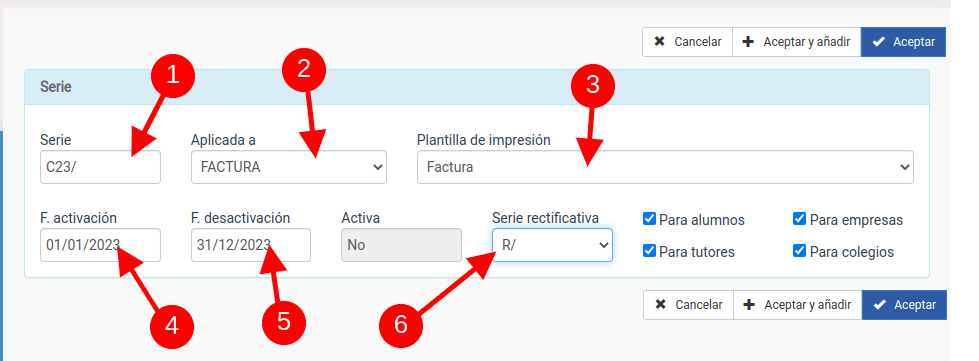This screenshot has height=361, width=979.
Task: Expand the Plantilla de impresión dropdown
Action: point(665,167)
